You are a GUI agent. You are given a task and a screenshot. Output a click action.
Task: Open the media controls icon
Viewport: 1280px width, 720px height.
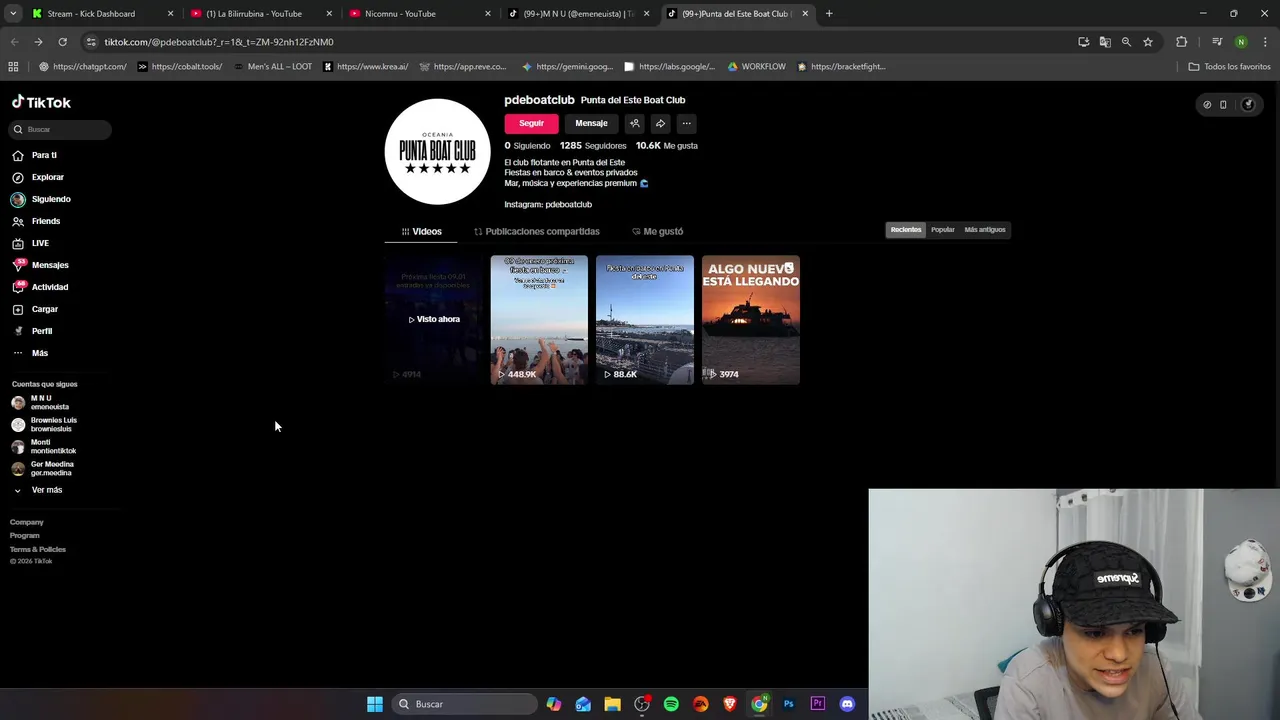coord(1217,42)
